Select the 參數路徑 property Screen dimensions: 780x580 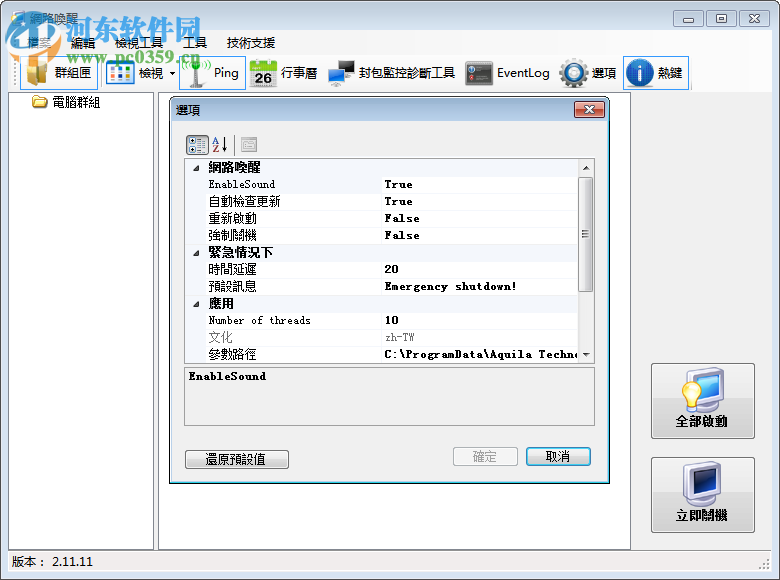point(293,354)
